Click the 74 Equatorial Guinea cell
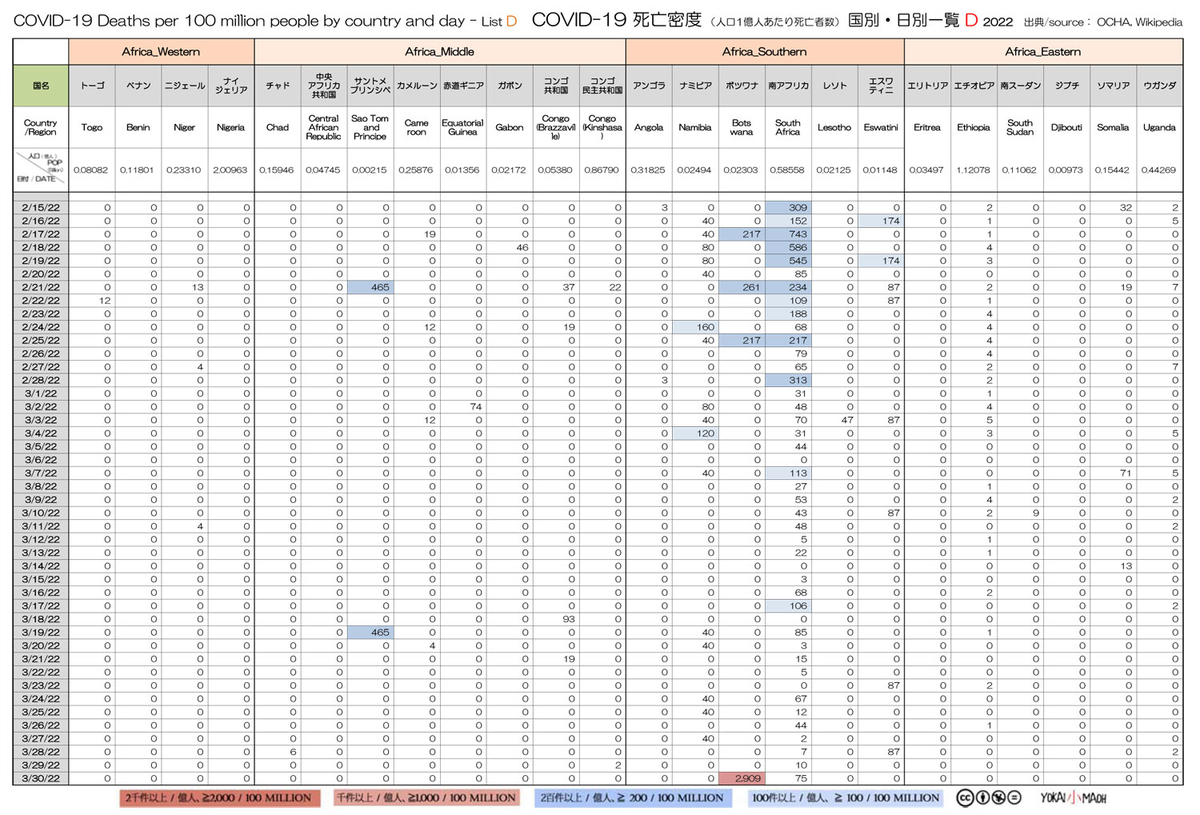This screenshot has height=815, width=1200. (x=463, y=406)
